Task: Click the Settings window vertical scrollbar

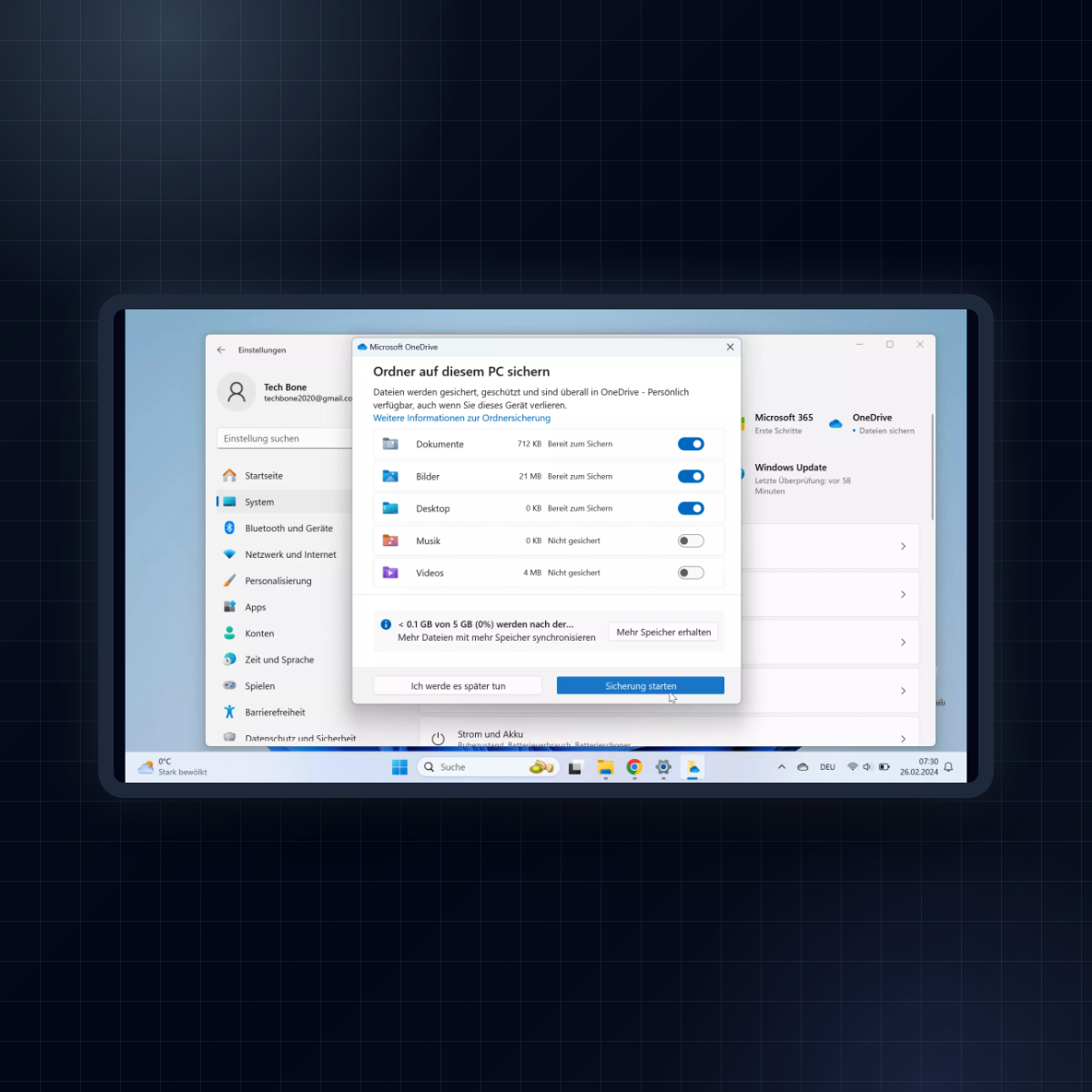Action: pyautogui.click(x=932, y=466)
